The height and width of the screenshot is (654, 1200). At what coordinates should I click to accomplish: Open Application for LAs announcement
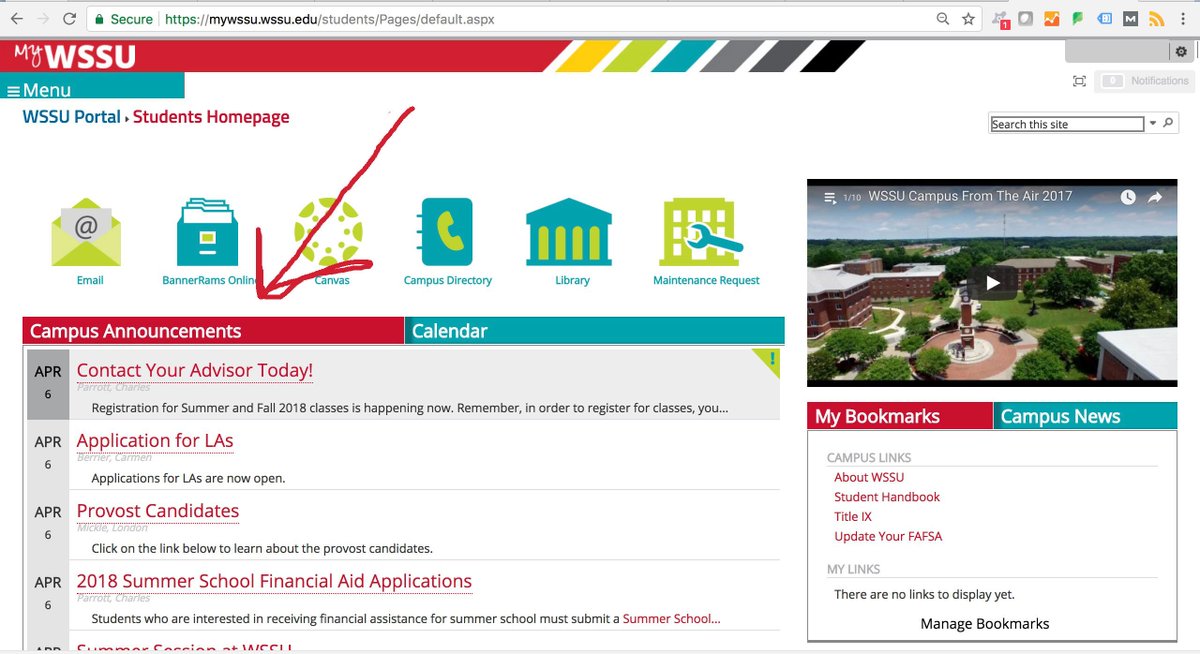click(155, 440)
